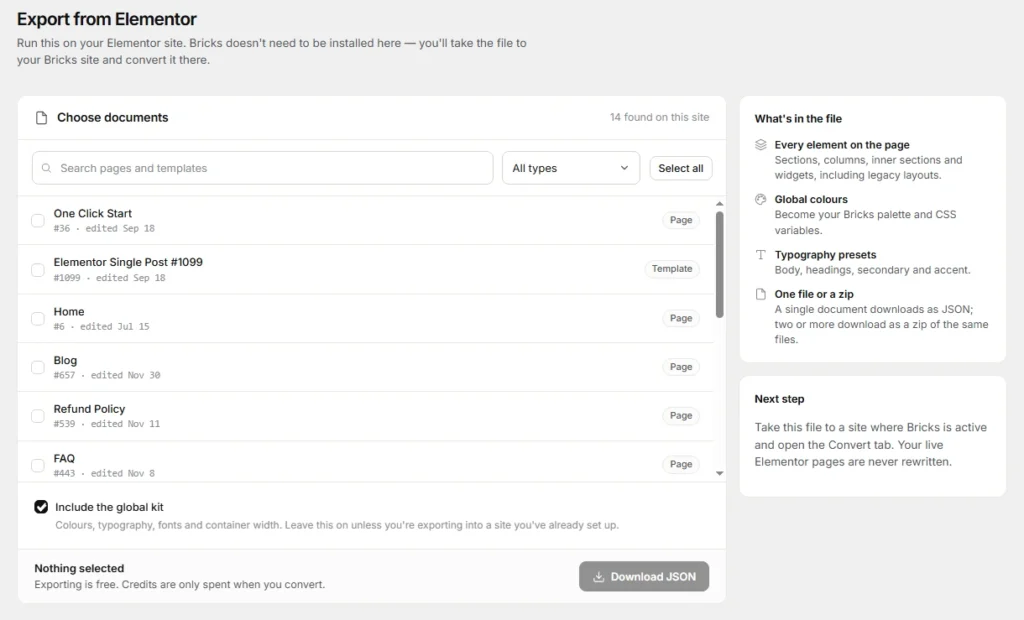Click the download arrow icon on the Download JSON button
The image size is (1024, 620).
pyautogui.click(x=598, y=577)
